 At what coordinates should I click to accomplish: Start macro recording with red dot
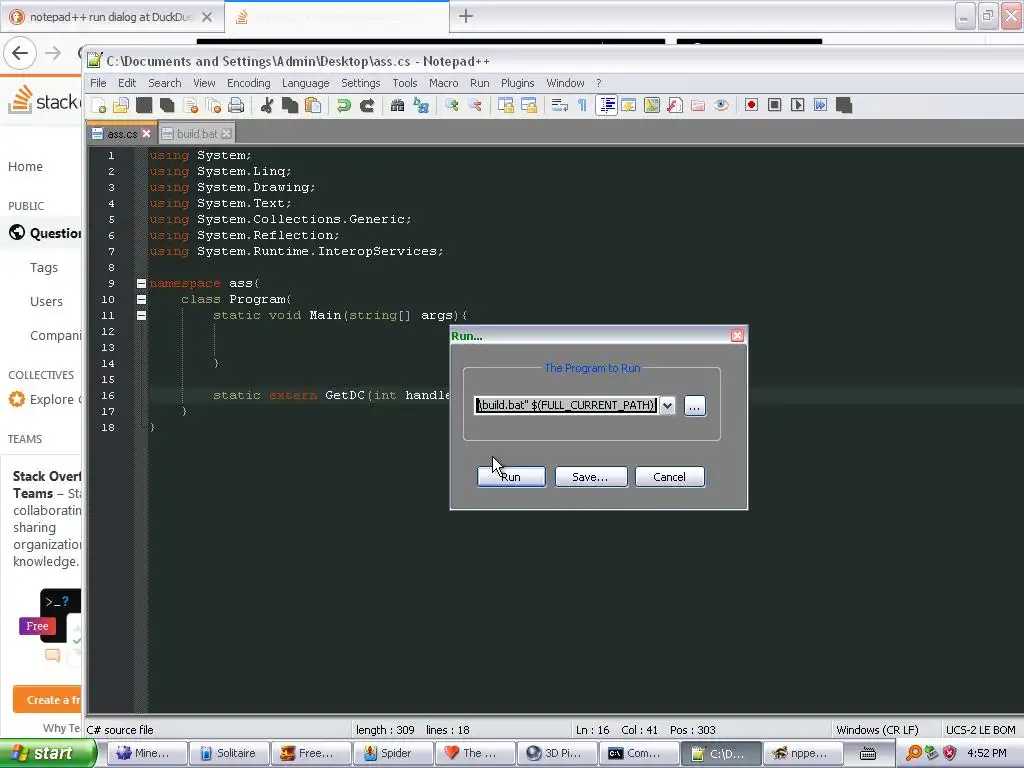[x=751, y=105]
